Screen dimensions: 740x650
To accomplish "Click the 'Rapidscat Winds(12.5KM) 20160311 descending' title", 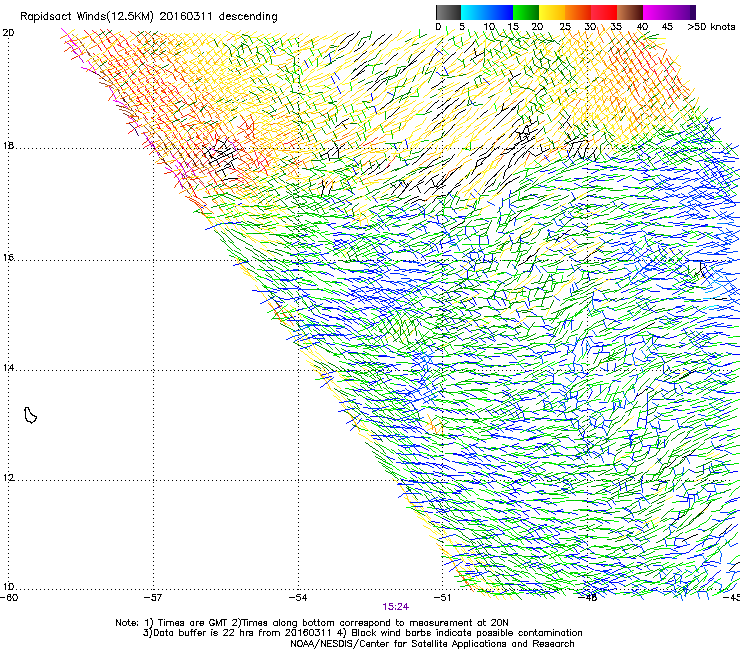I will pos(149,17).
